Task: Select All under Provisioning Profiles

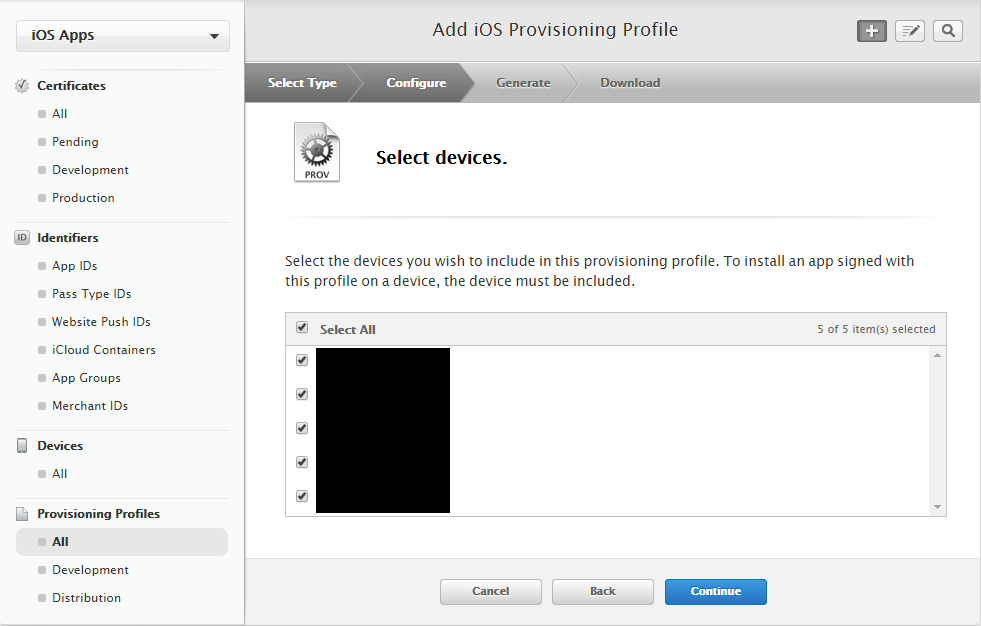Action: pyautogui.click(x=122, y=542)
